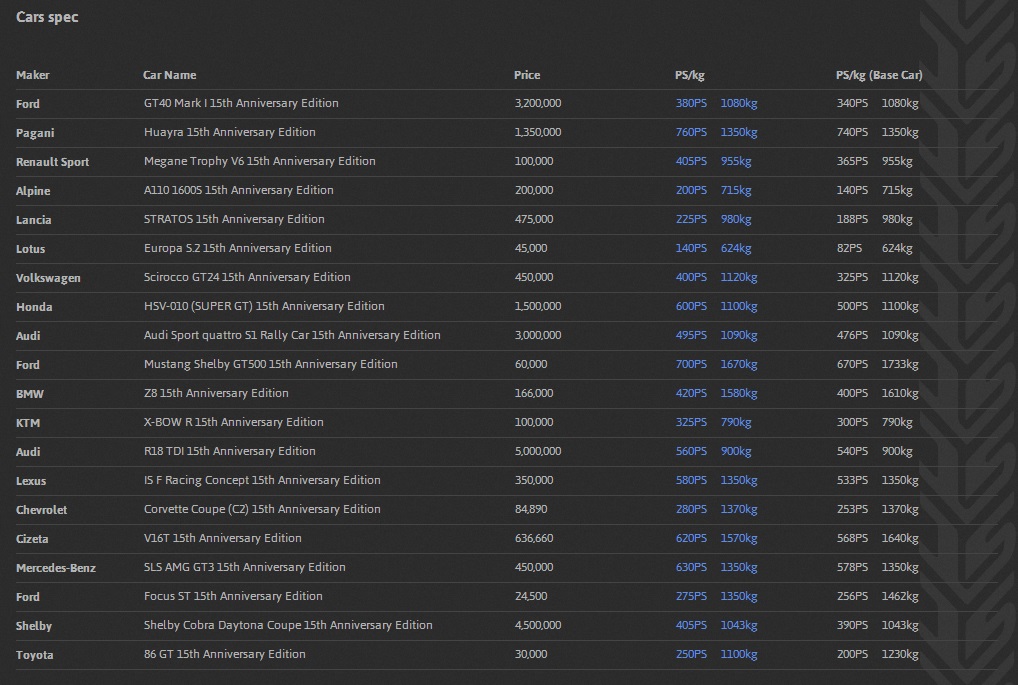Click Europa S.2 15th Anniversary Edition
This screenshot has height=685, width=1018.
[238, 248]
